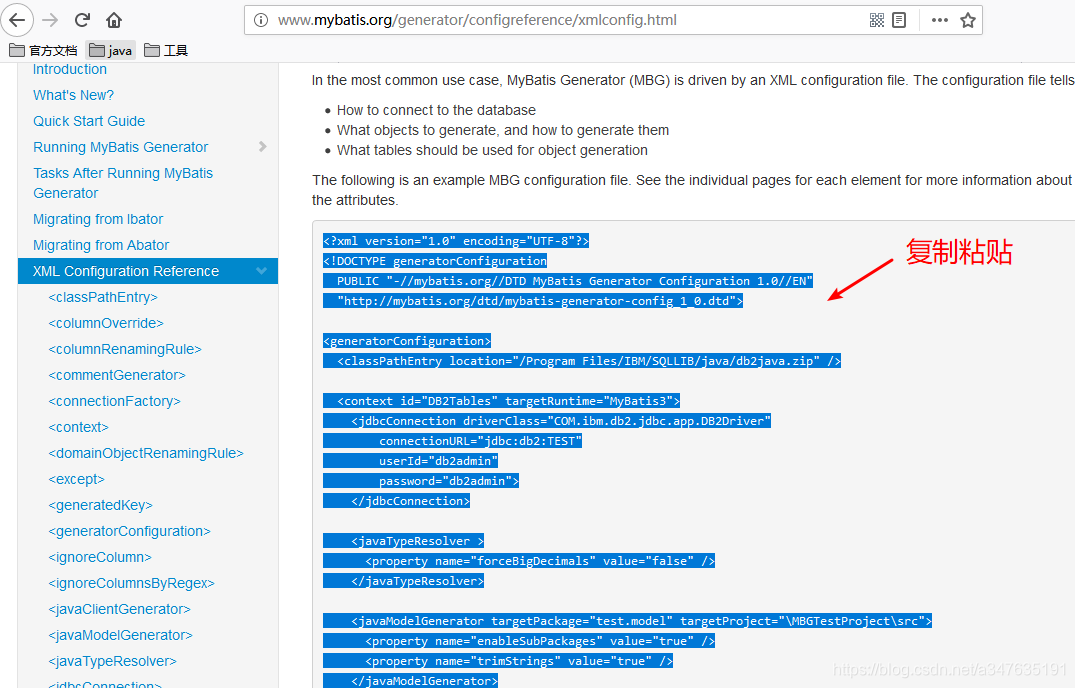The image size is (1075, 688).
Task: Open the site info icon in address bar
Action: pyautogui.click(x=261, y=20)
